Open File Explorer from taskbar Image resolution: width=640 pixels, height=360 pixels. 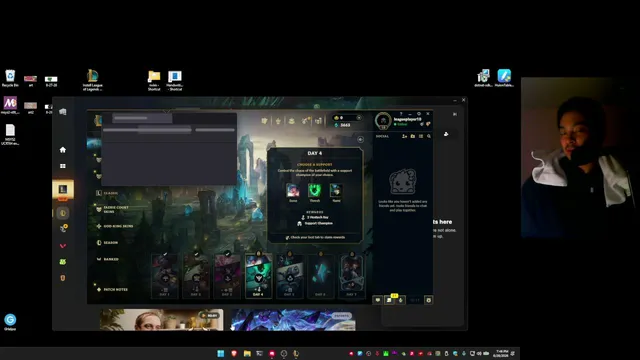click(x=247, y=353)
